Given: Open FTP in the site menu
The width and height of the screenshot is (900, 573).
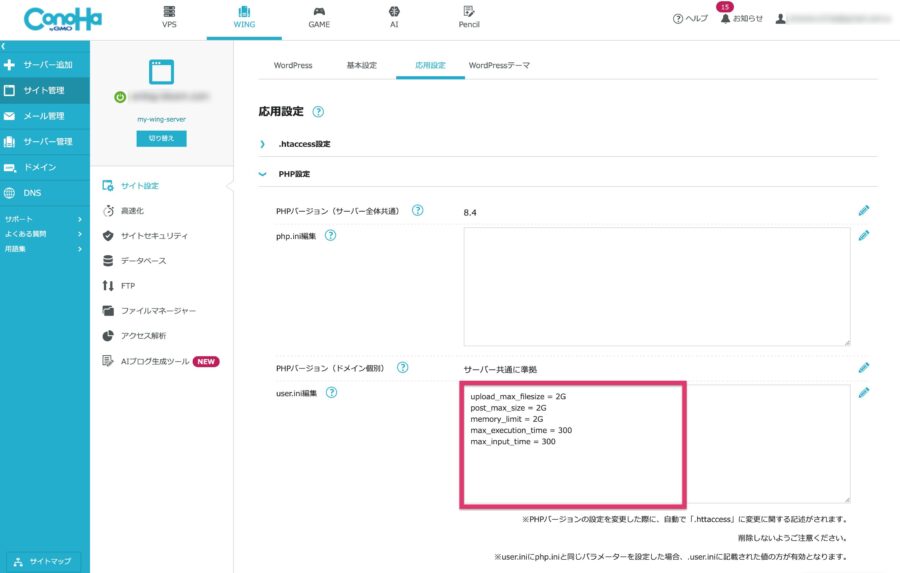Looking at the screenshot, I should 119,285.
